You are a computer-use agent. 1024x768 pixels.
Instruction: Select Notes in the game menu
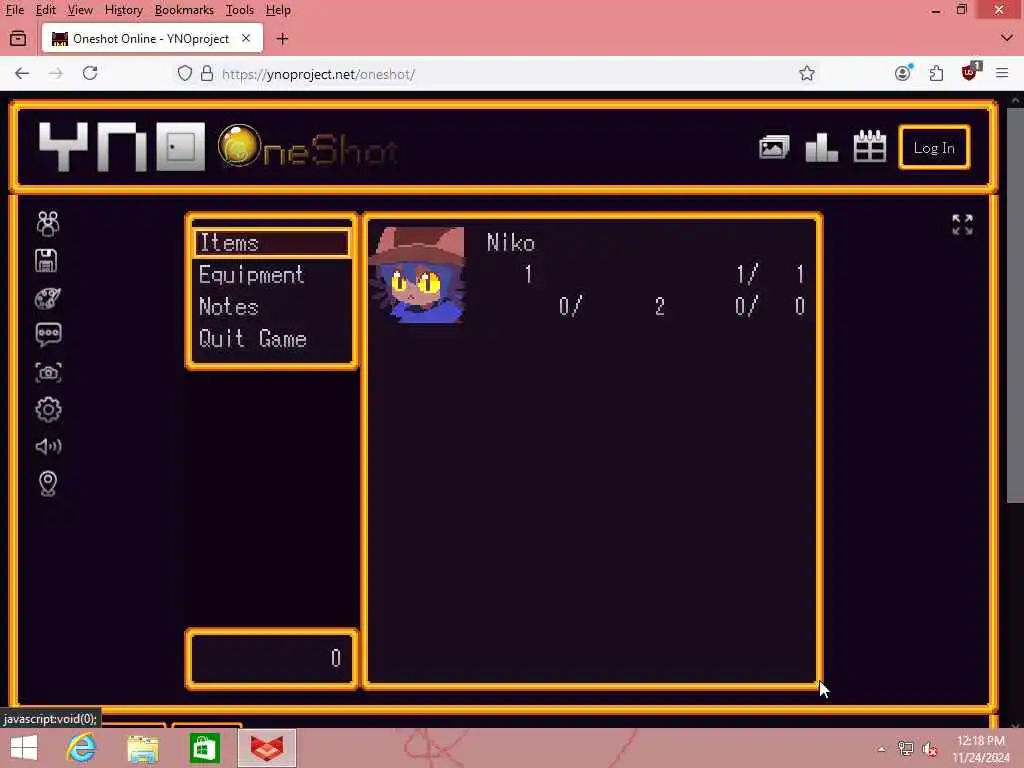[229, 307]
